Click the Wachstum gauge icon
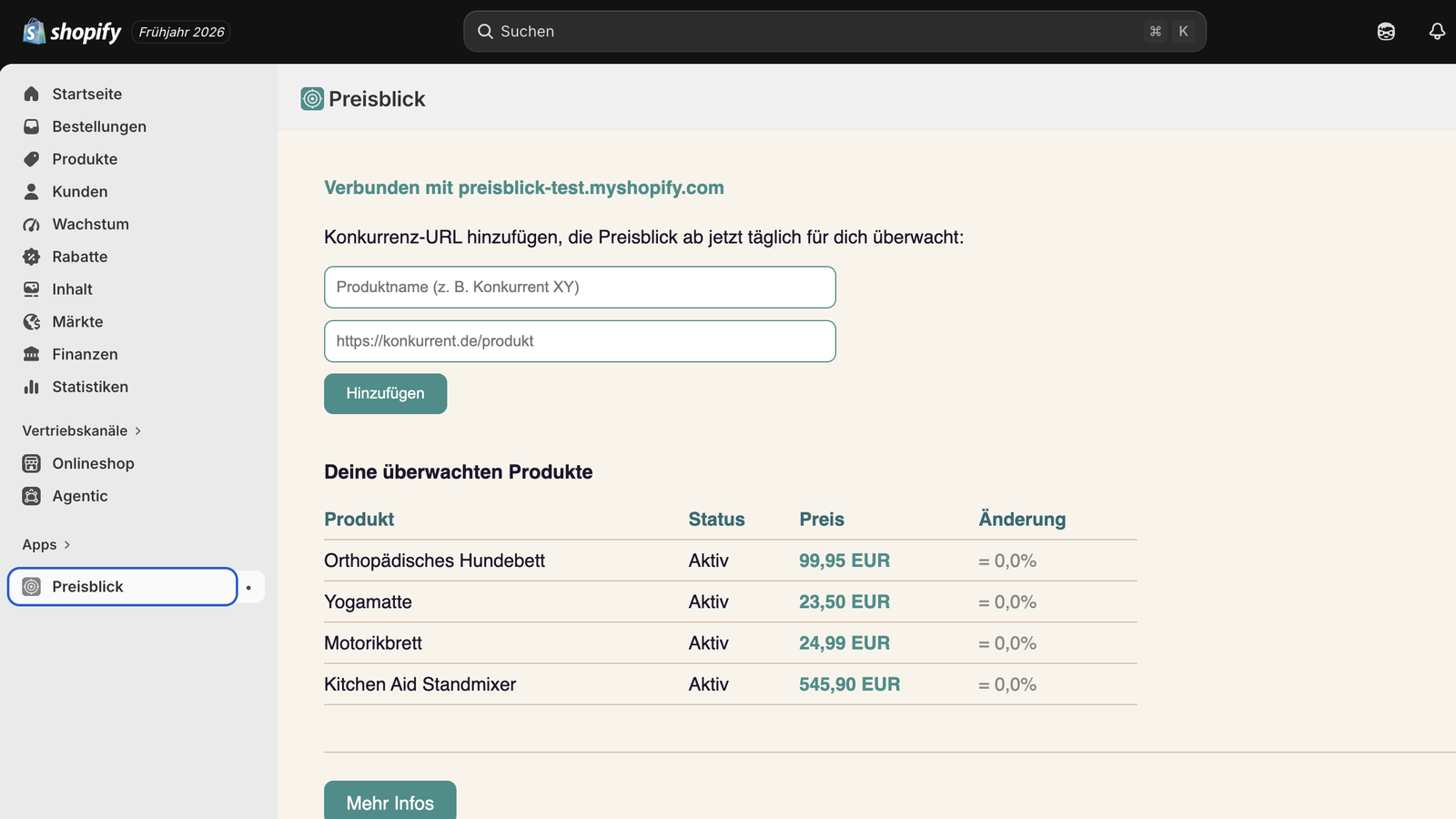Screen dimensions: 1456x819 (x=32, y=224)
